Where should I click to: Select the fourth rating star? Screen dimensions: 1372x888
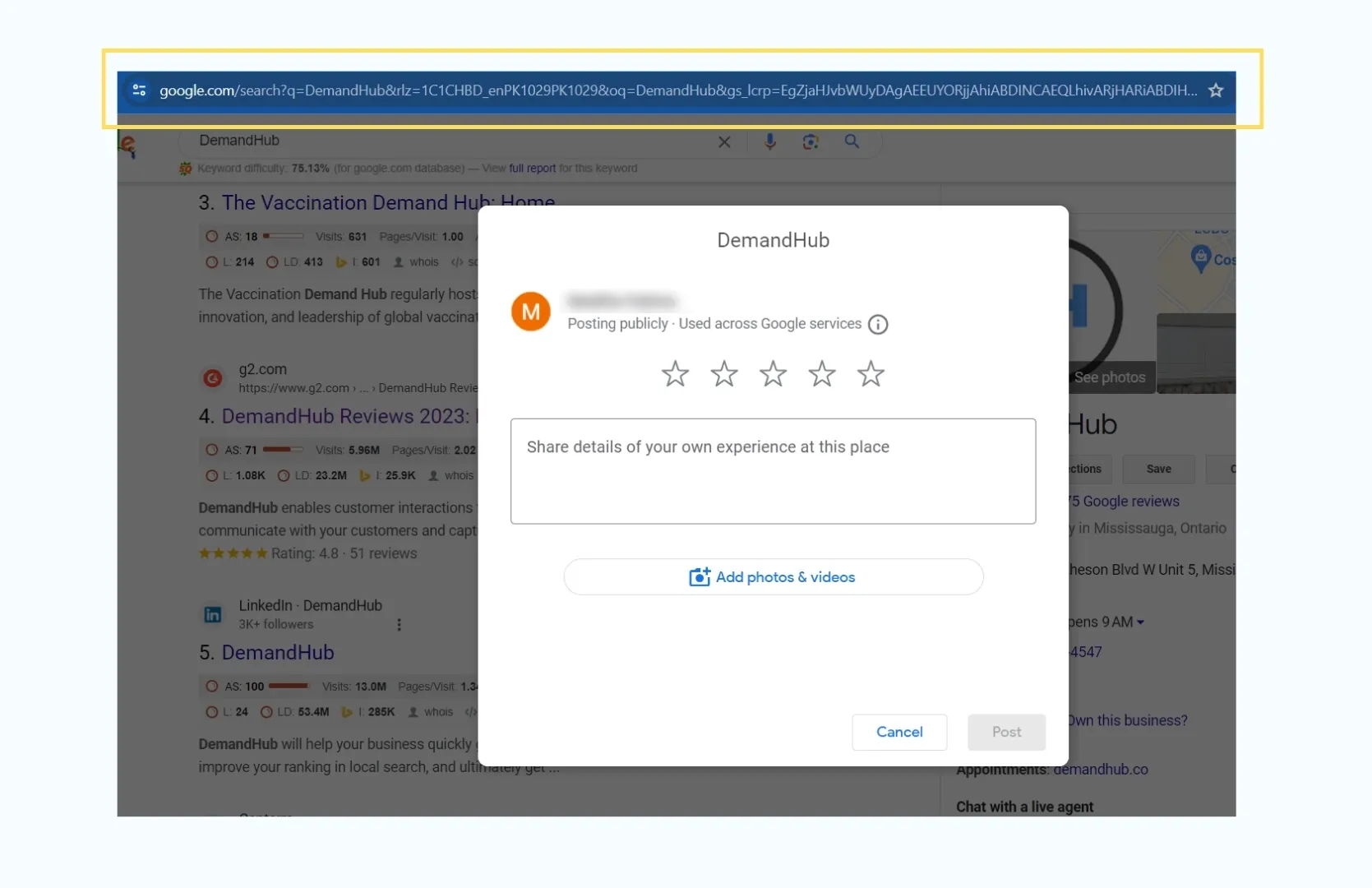822,374
